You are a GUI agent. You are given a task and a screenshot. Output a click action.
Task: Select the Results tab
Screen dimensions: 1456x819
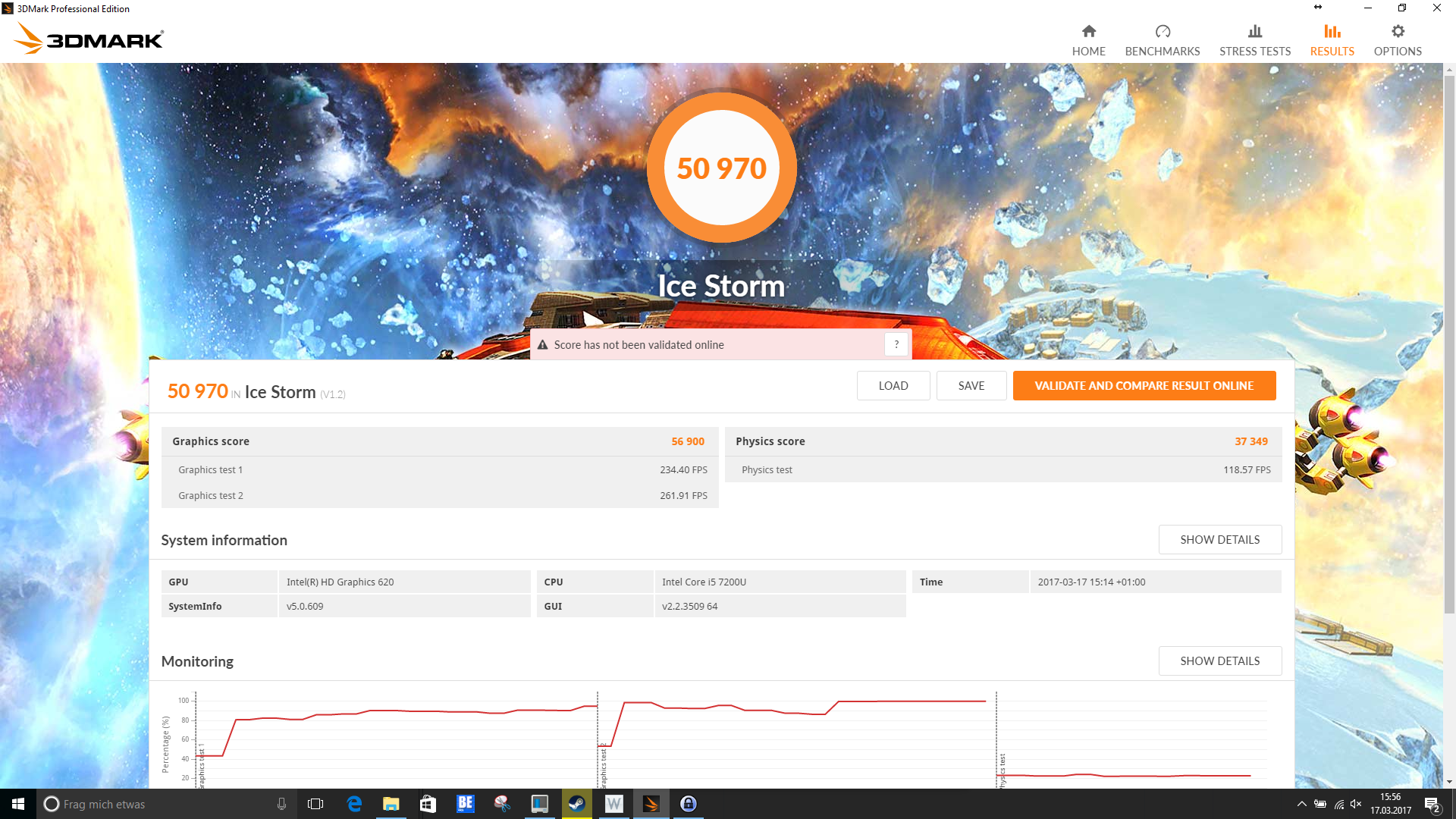1332,40
